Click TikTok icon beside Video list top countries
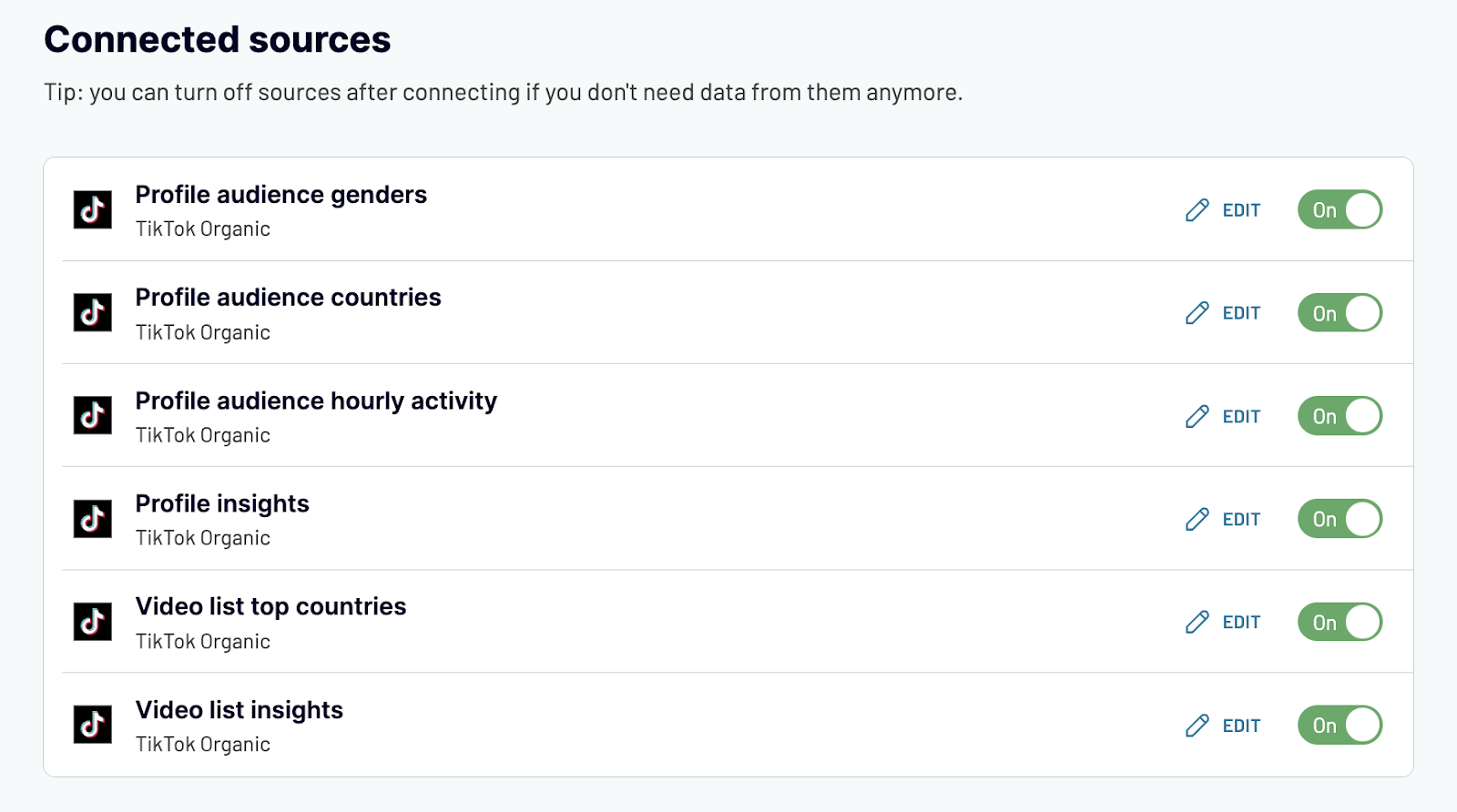Screen dimensions: 1457x812 pyautogui.click(x=93, y=622)
